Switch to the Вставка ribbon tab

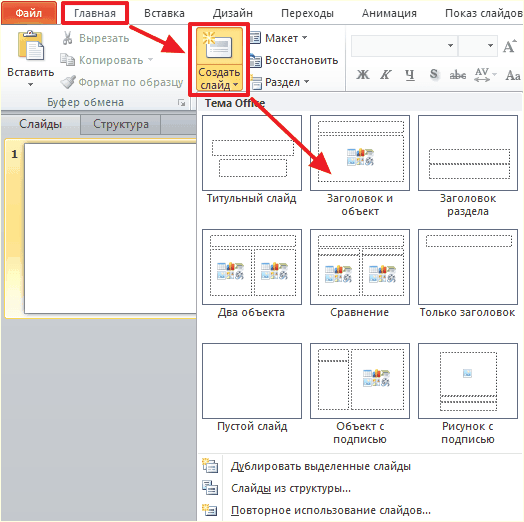coord(164,13)
